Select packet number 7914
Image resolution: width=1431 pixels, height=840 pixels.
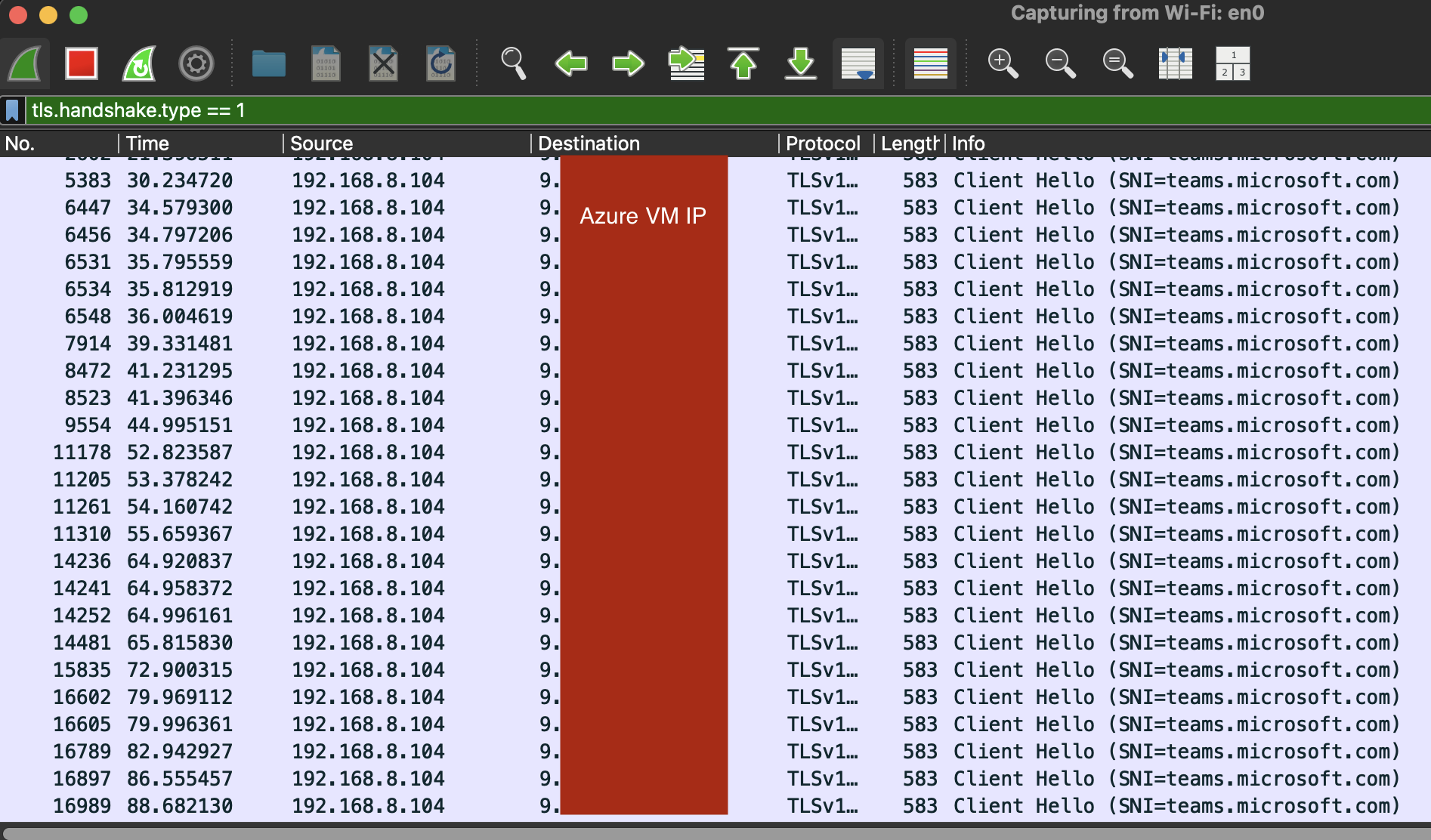pos(715,344)
